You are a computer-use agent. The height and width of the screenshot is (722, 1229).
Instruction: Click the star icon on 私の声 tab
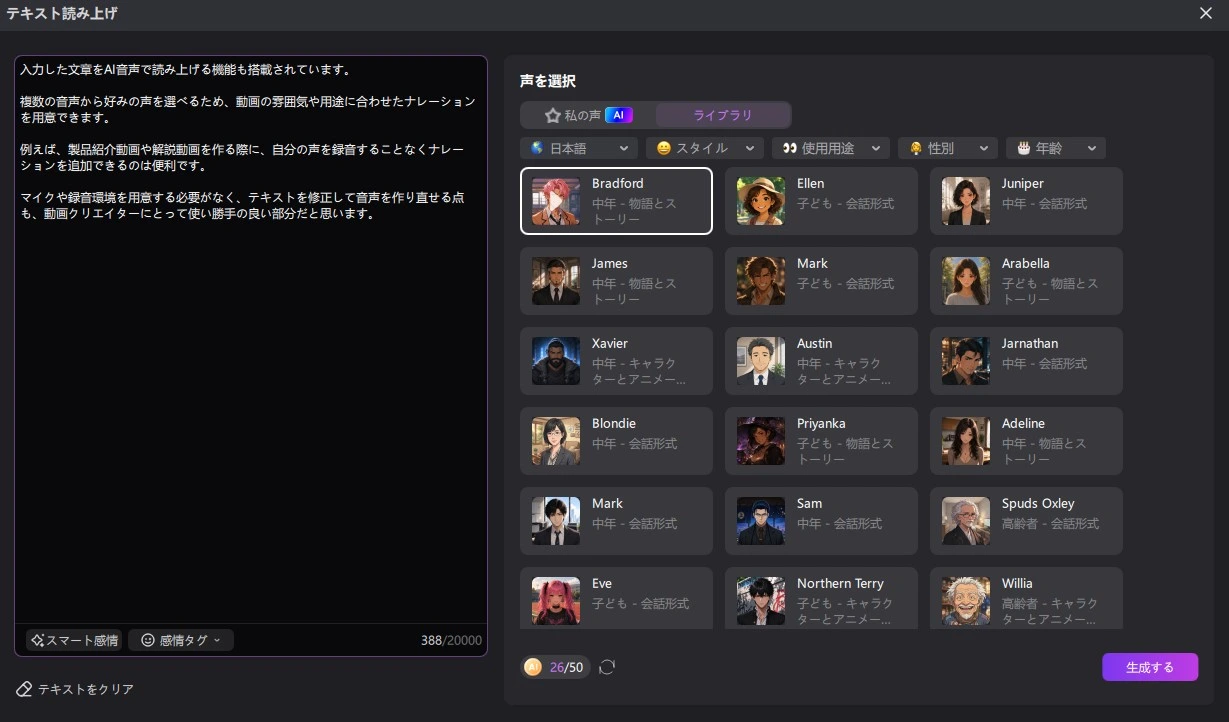point(553,115)
